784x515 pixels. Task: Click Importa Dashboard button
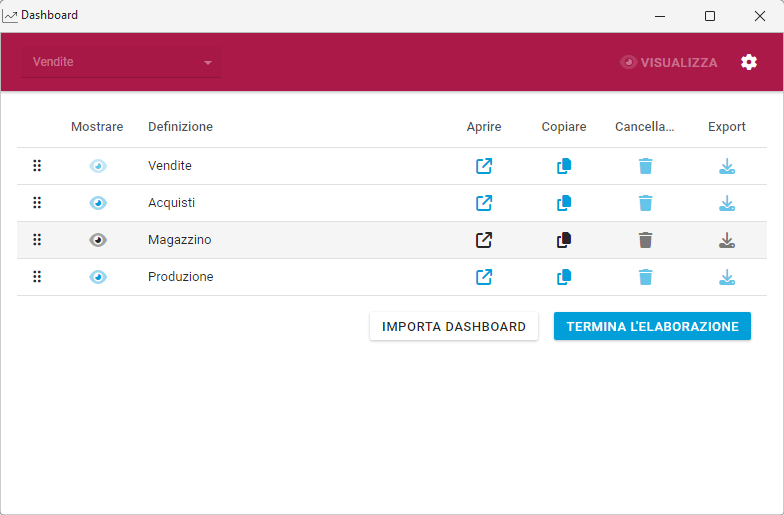coord(454,327)
